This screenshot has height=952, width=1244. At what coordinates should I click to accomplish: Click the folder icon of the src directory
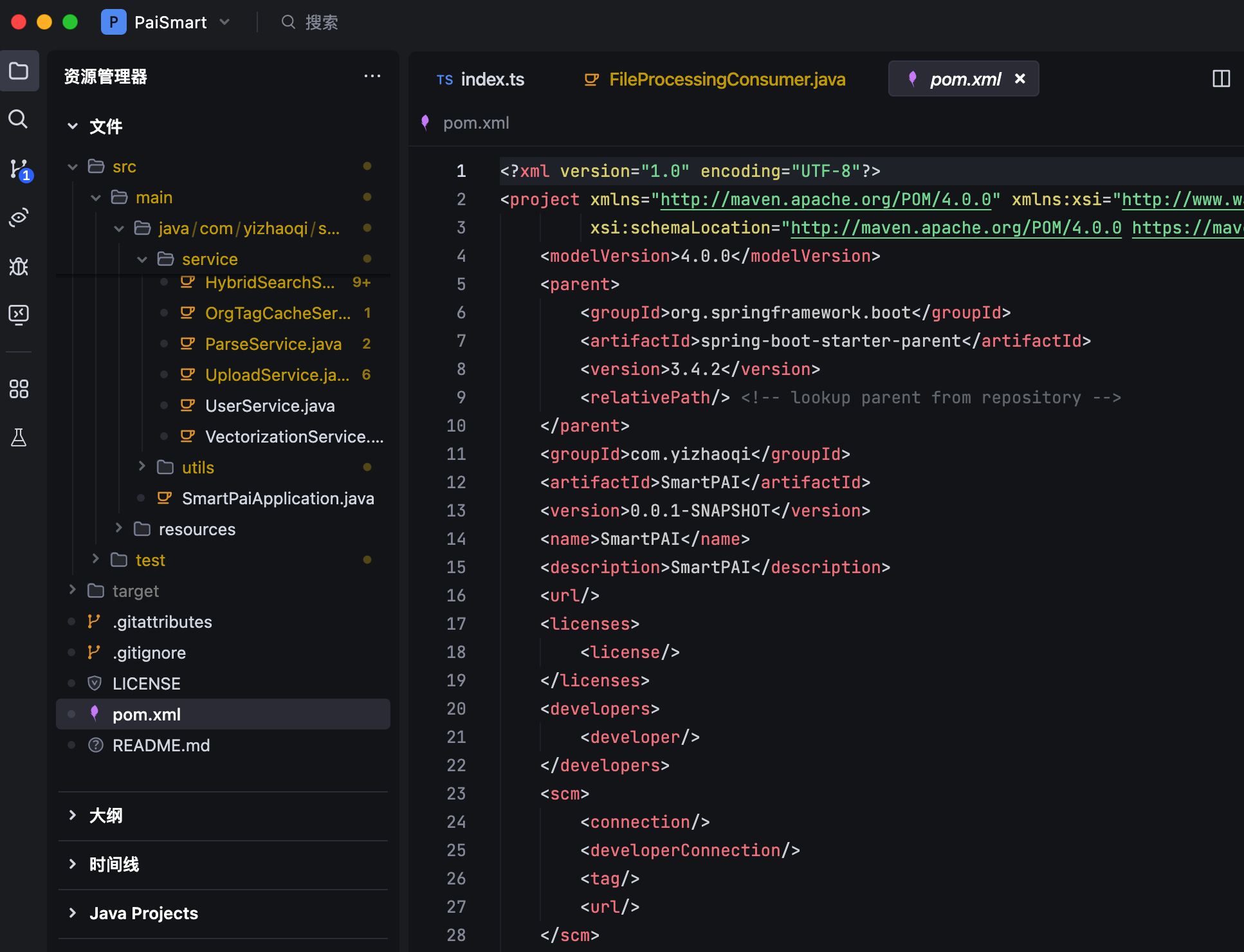pyautogui.click(x=96, y=166)
